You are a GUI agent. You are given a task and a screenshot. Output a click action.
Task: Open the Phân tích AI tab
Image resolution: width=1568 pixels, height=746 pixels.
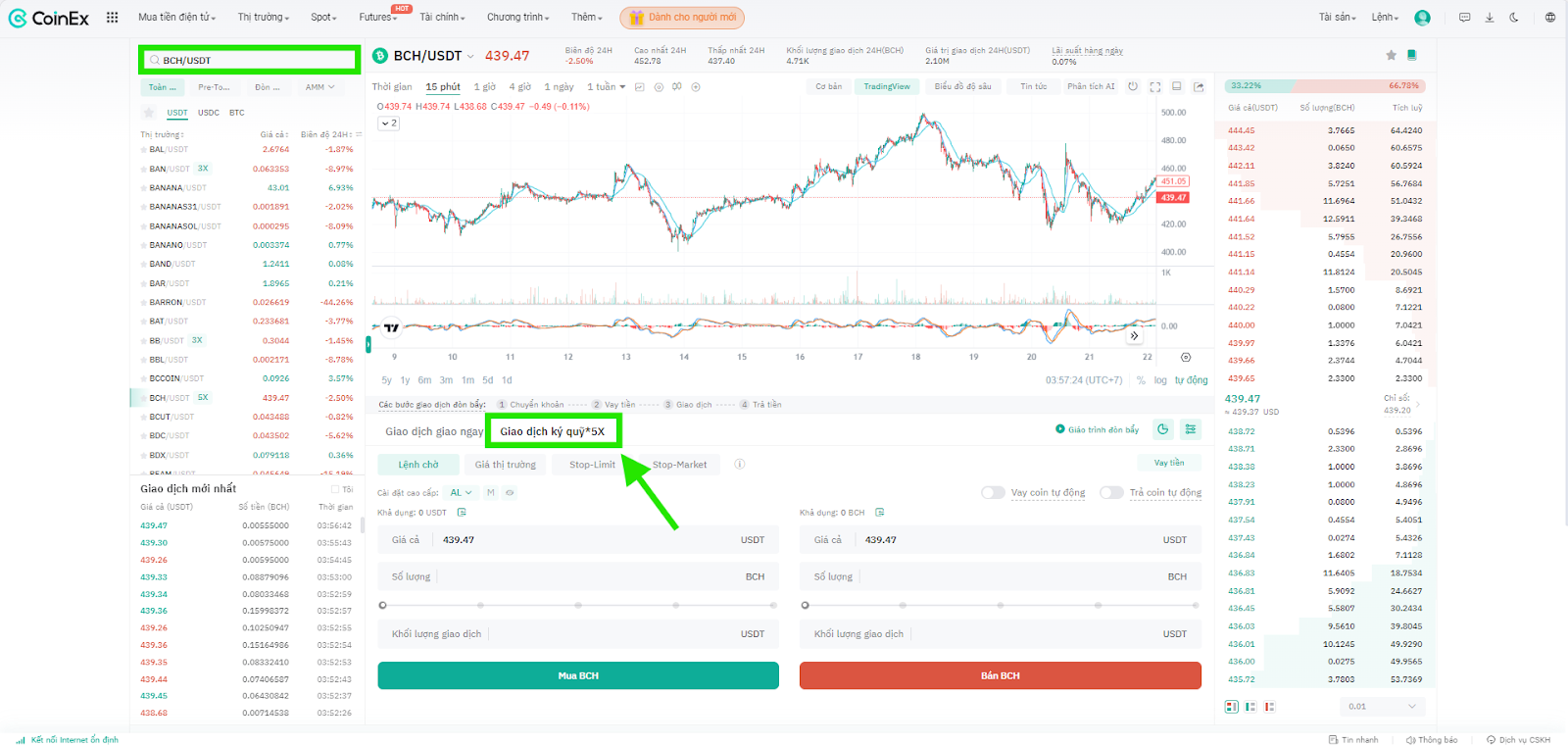[1091, 86]
